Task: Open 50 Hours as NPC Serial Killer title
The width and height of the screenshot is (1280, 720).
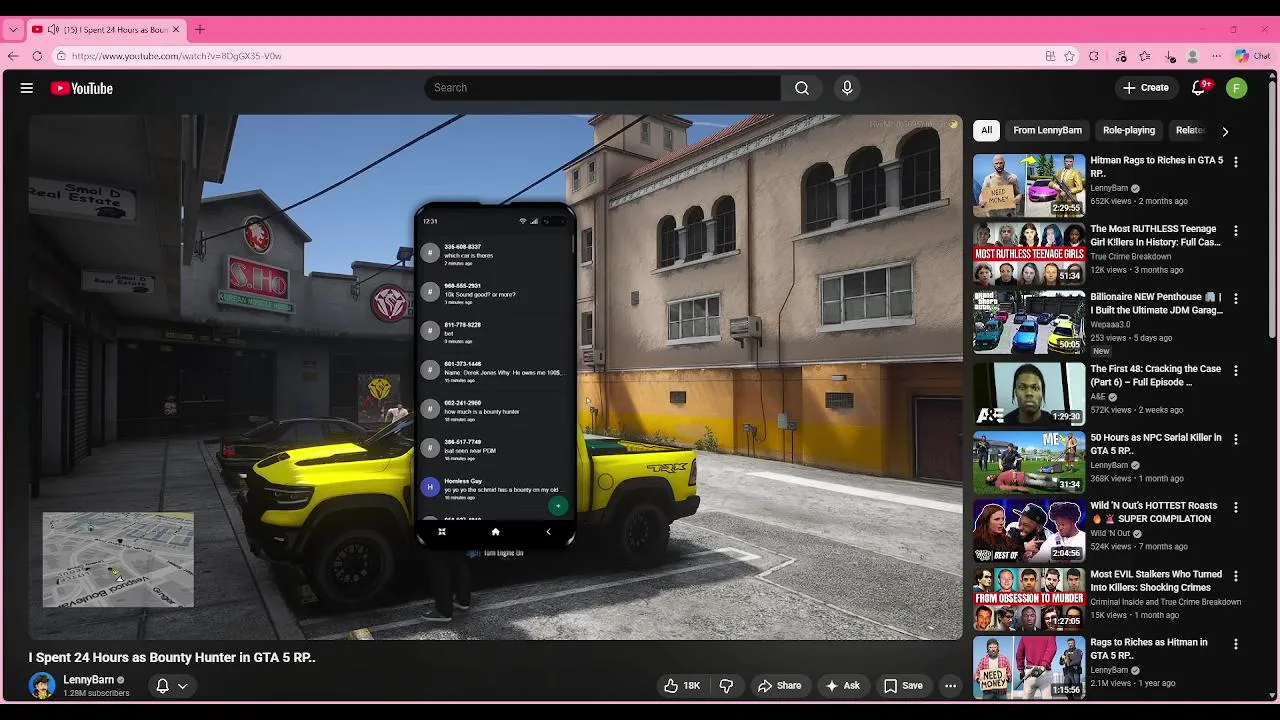Action: tap(1156, 444)
